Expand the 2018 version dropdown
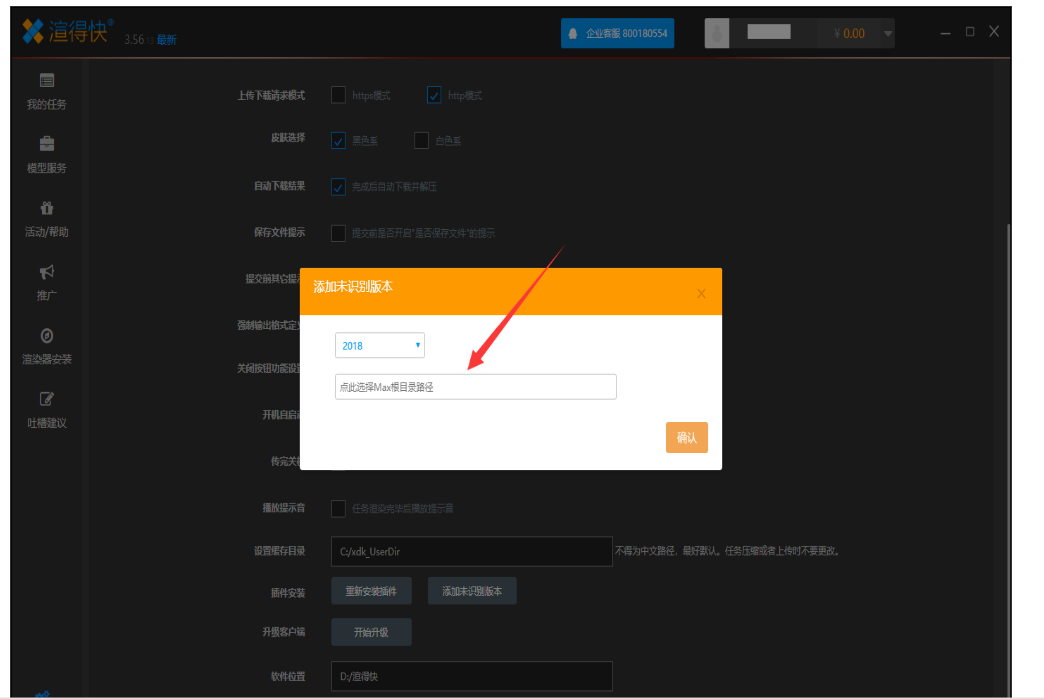 pyautogui.click(x=380, y=345)
